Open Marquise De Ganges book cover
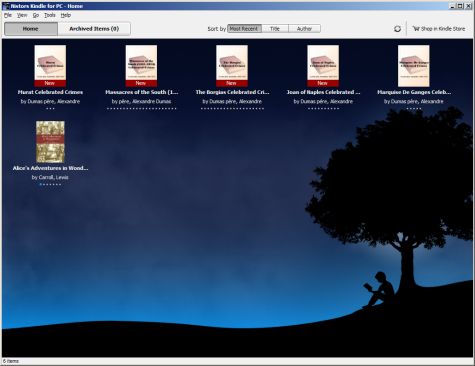The width and height of the screenshot is (475, 366). (413, 66)
